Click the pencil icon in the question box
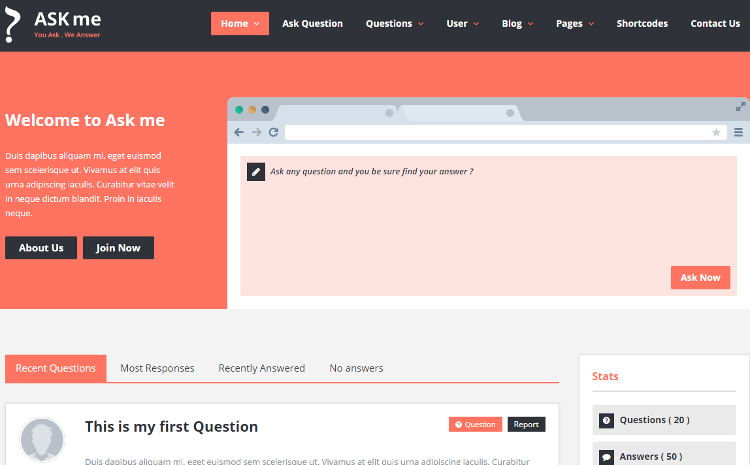Image resolution: width=750 pixels, height=465 pixels. point(256,172)
